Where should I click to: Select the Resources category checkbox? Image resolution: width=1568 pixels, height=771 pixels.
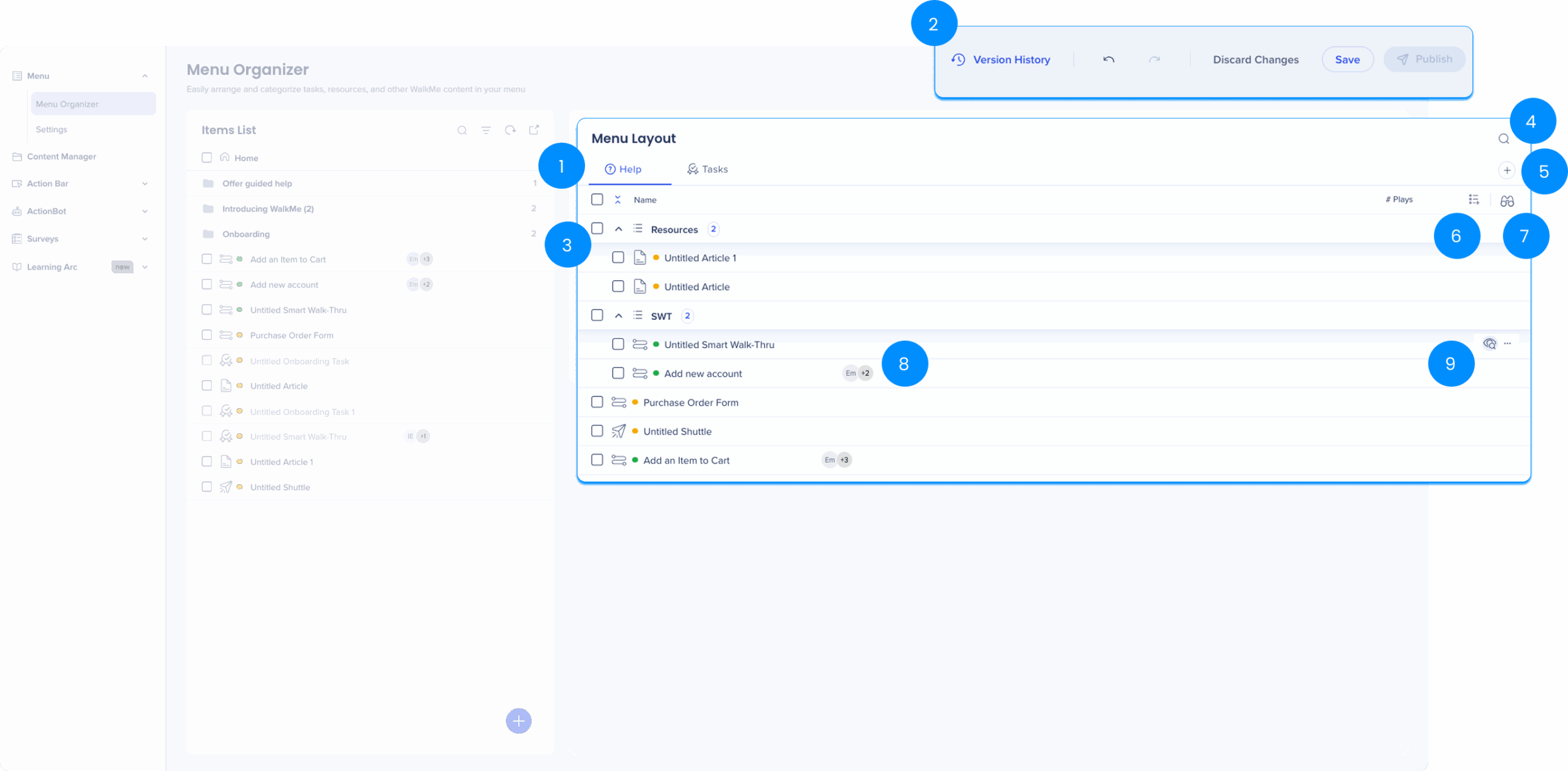tap(597, 229)
